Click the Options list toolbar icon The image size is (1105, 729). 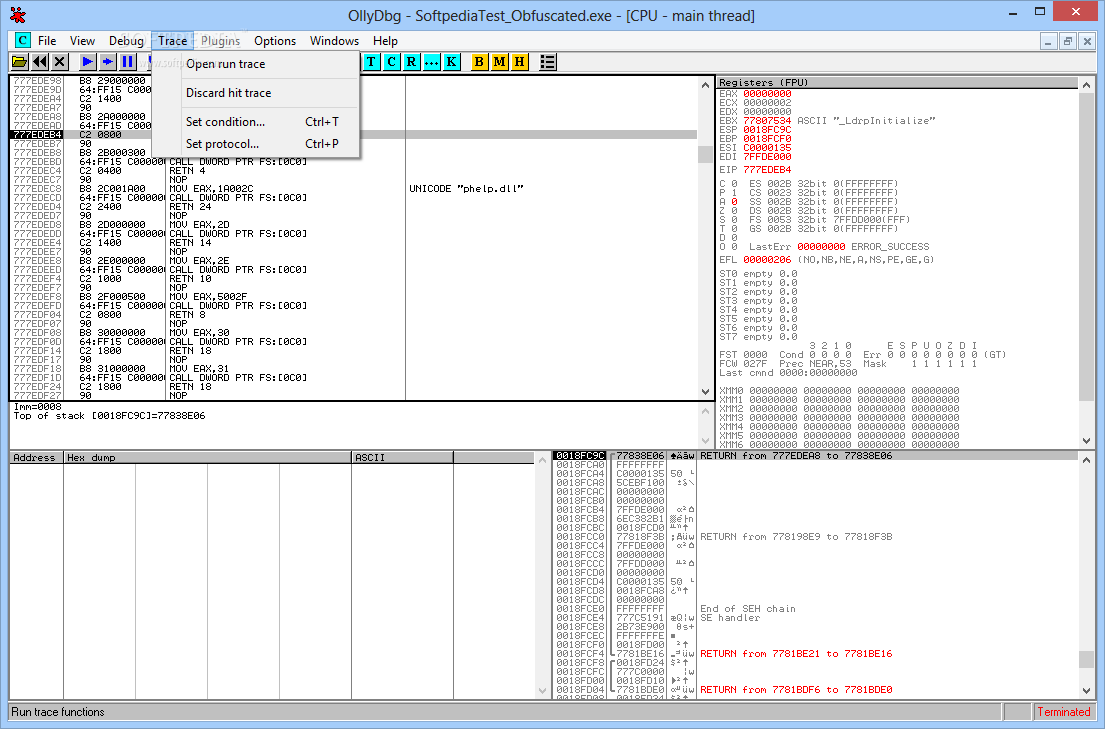click(x=548, y=62)
